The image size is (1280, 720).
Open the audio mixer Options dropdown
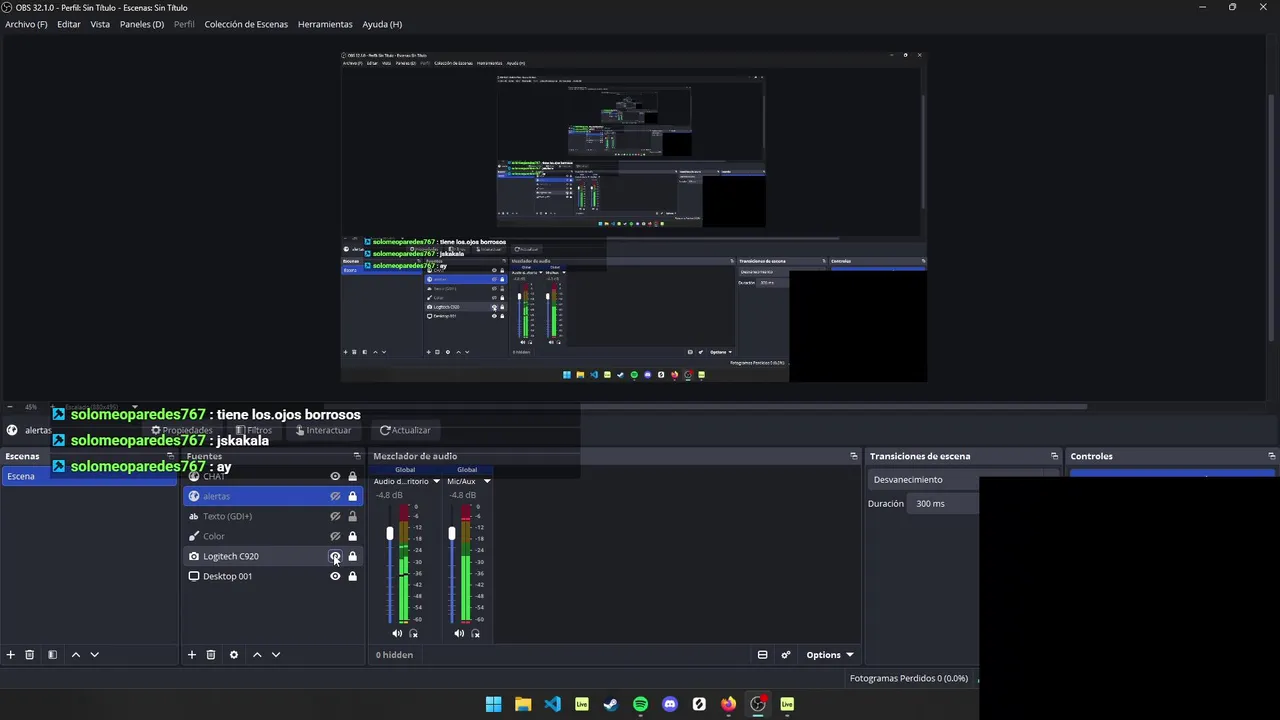coord(830,655)
